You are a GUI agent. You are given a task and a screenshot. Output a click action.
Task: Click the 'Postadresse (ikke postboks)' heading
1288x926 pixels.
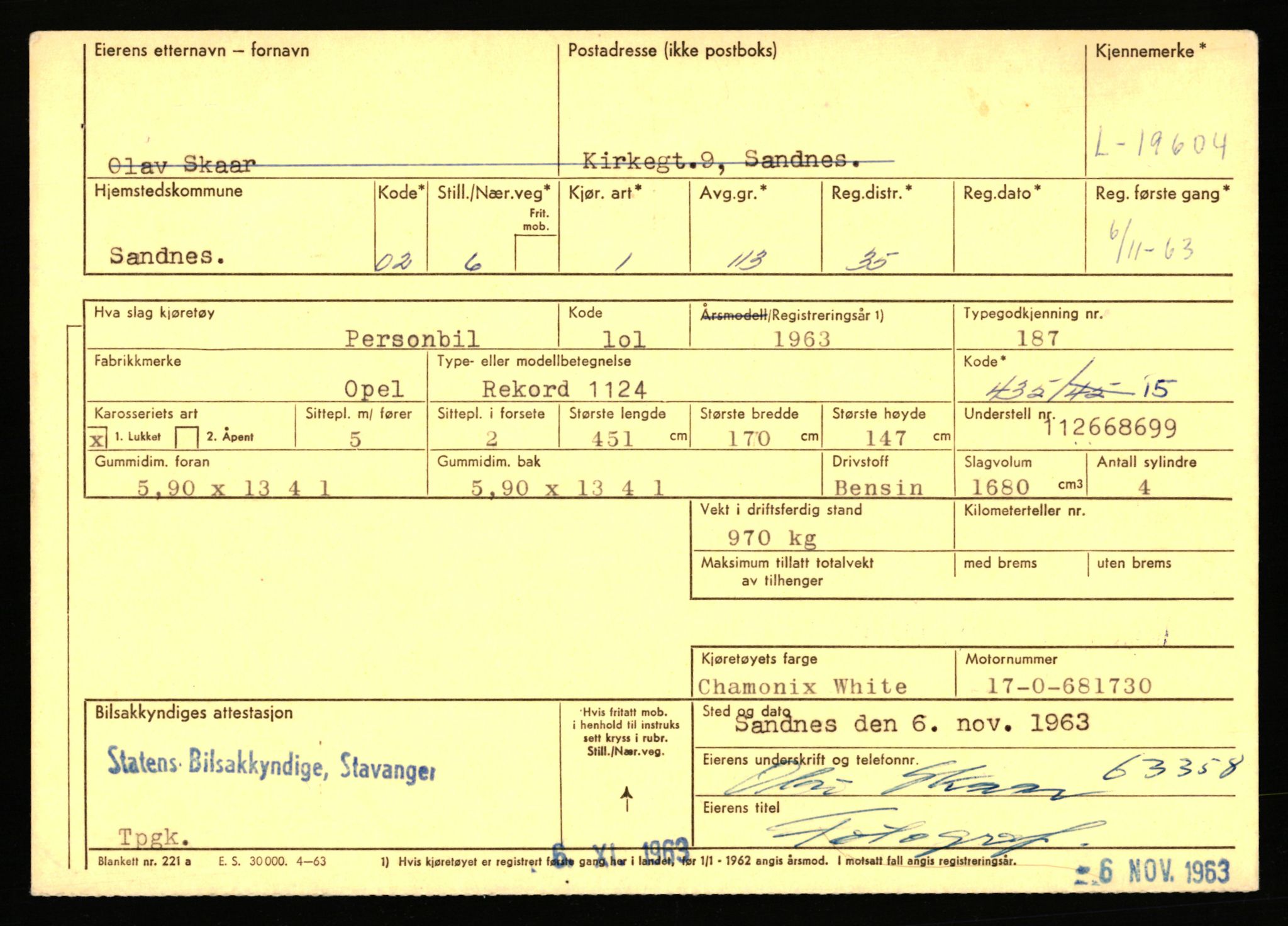coord(672,51)
